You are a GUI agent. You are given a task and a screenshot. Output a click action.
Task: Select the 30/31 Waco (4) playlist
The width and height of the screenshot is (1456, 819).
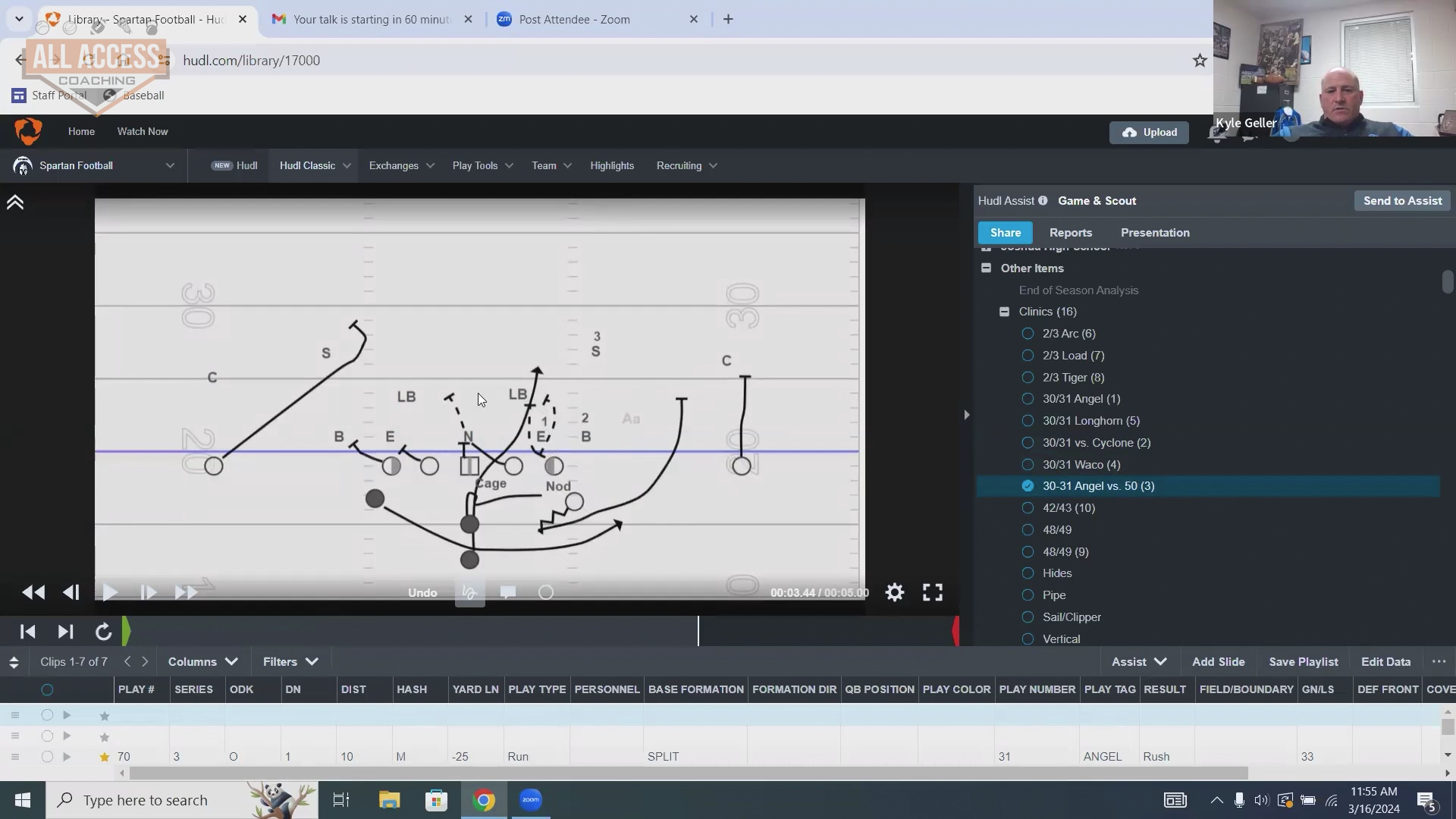pyautogui.click(x=1028, y=465)
